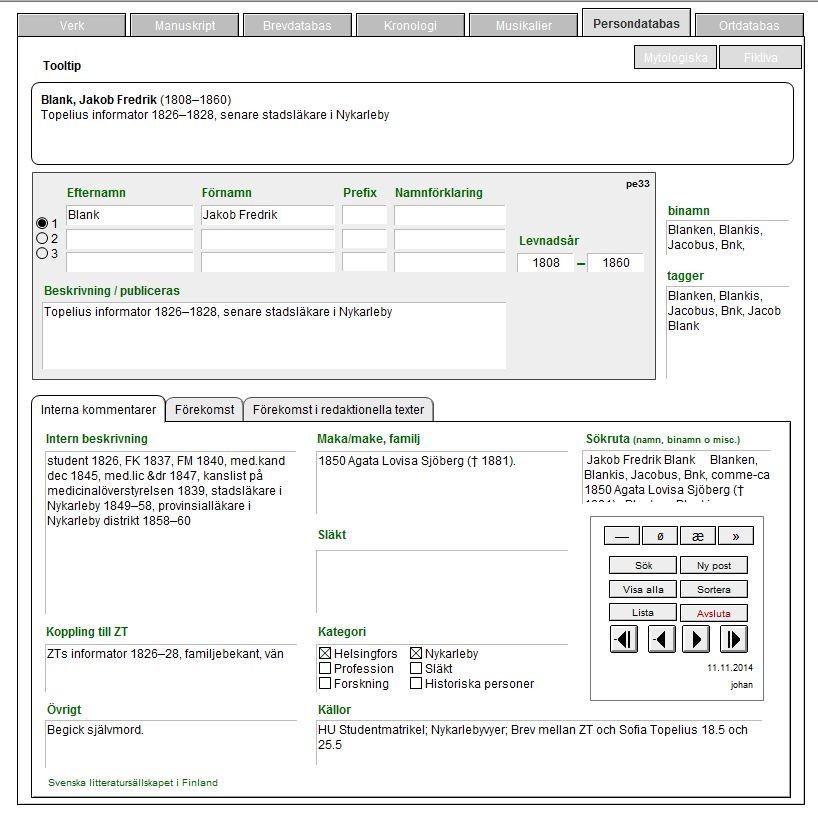Click the empty Släkt text area
The height and width of the screenshot is (815, 818).
[442, 581]
